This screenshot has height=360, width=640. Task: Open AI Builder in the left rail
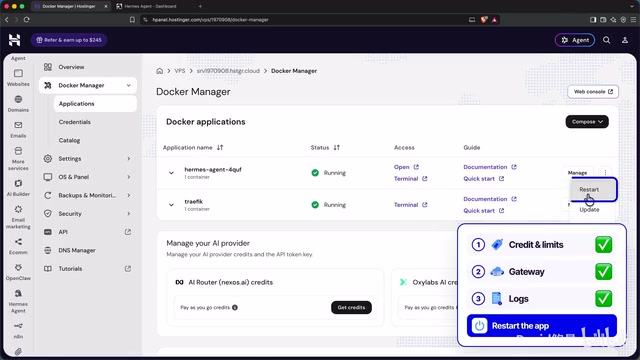point(18,188)
